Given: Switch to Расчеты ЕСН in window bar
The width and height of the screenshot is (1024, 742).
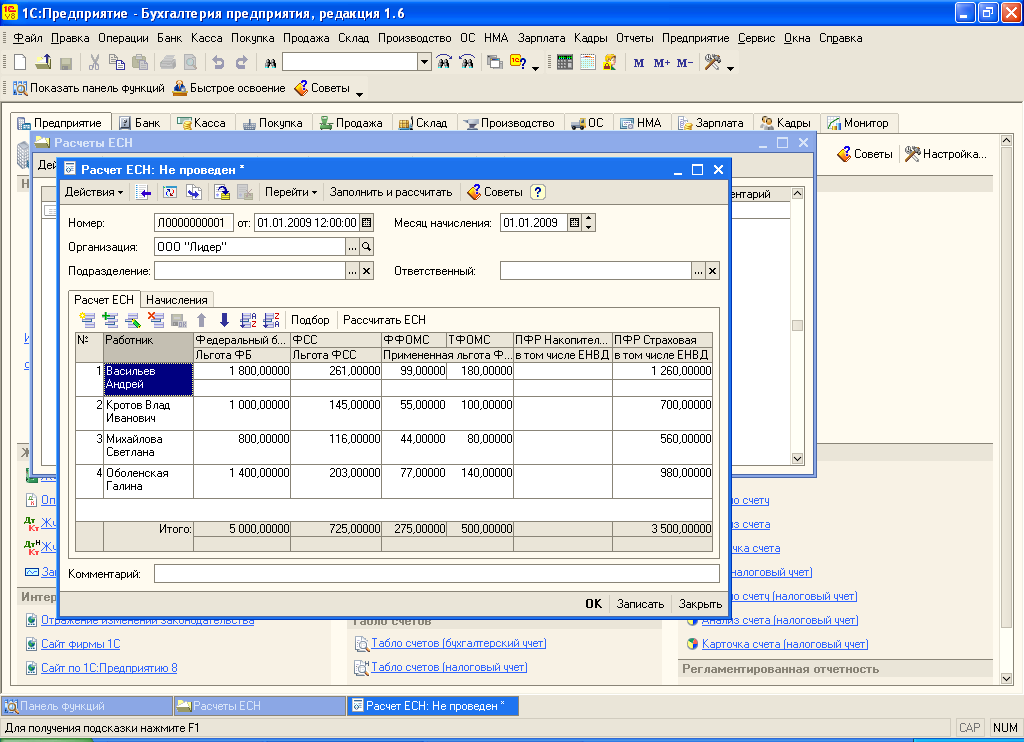Looking at the screenshot, I should [260, 706].
